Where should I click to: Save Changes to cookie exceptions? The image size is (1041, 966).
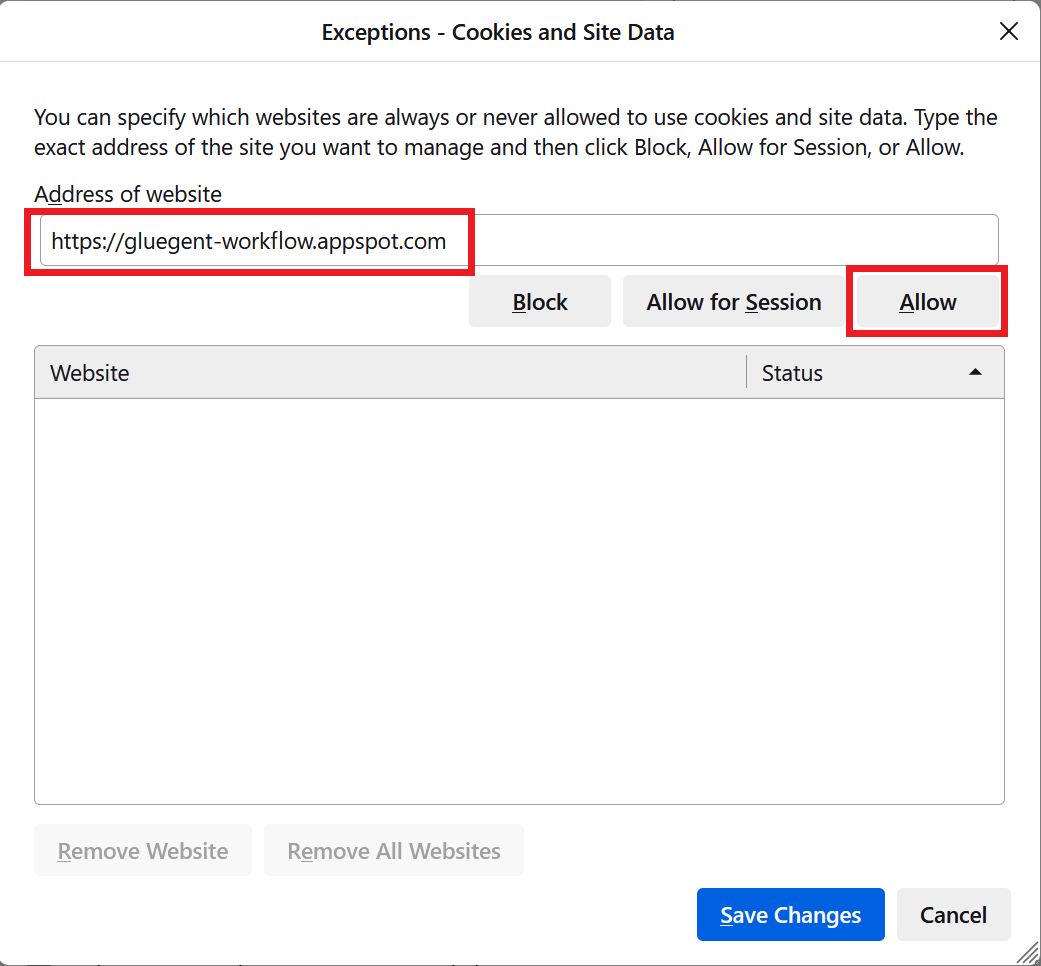tap(790, 915)
